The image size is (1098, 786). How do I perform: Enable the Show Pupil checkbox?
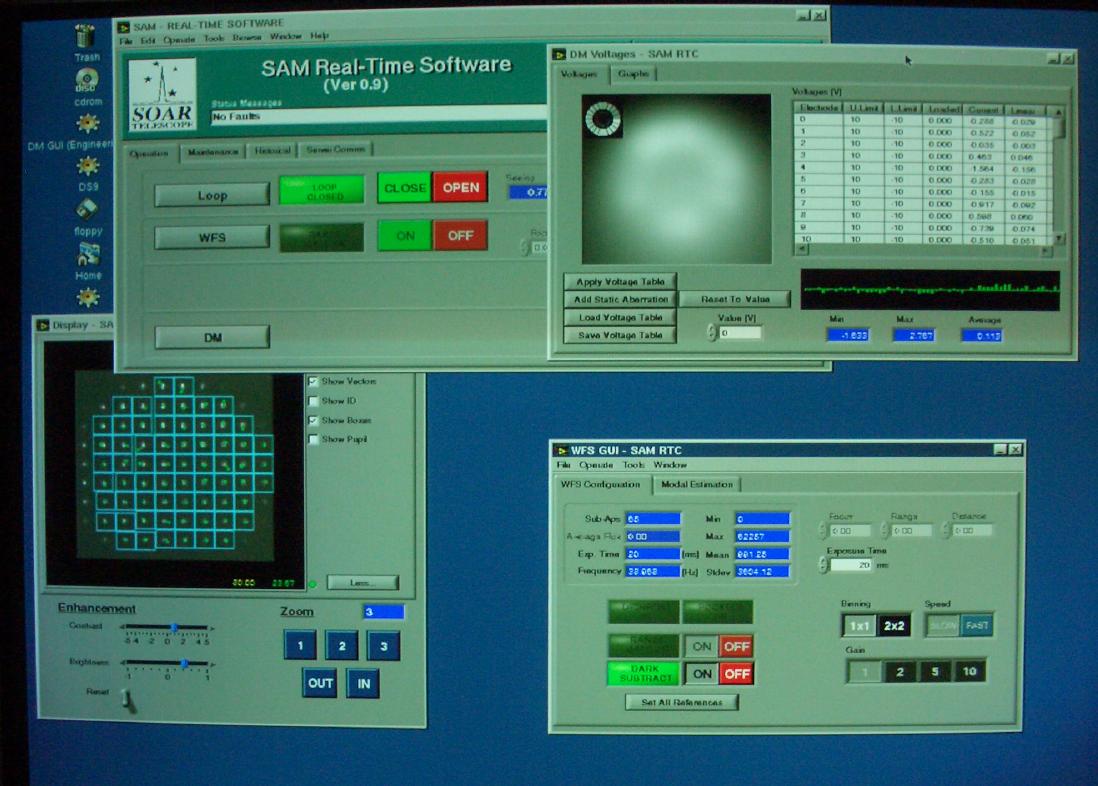[x=313, y=439]
